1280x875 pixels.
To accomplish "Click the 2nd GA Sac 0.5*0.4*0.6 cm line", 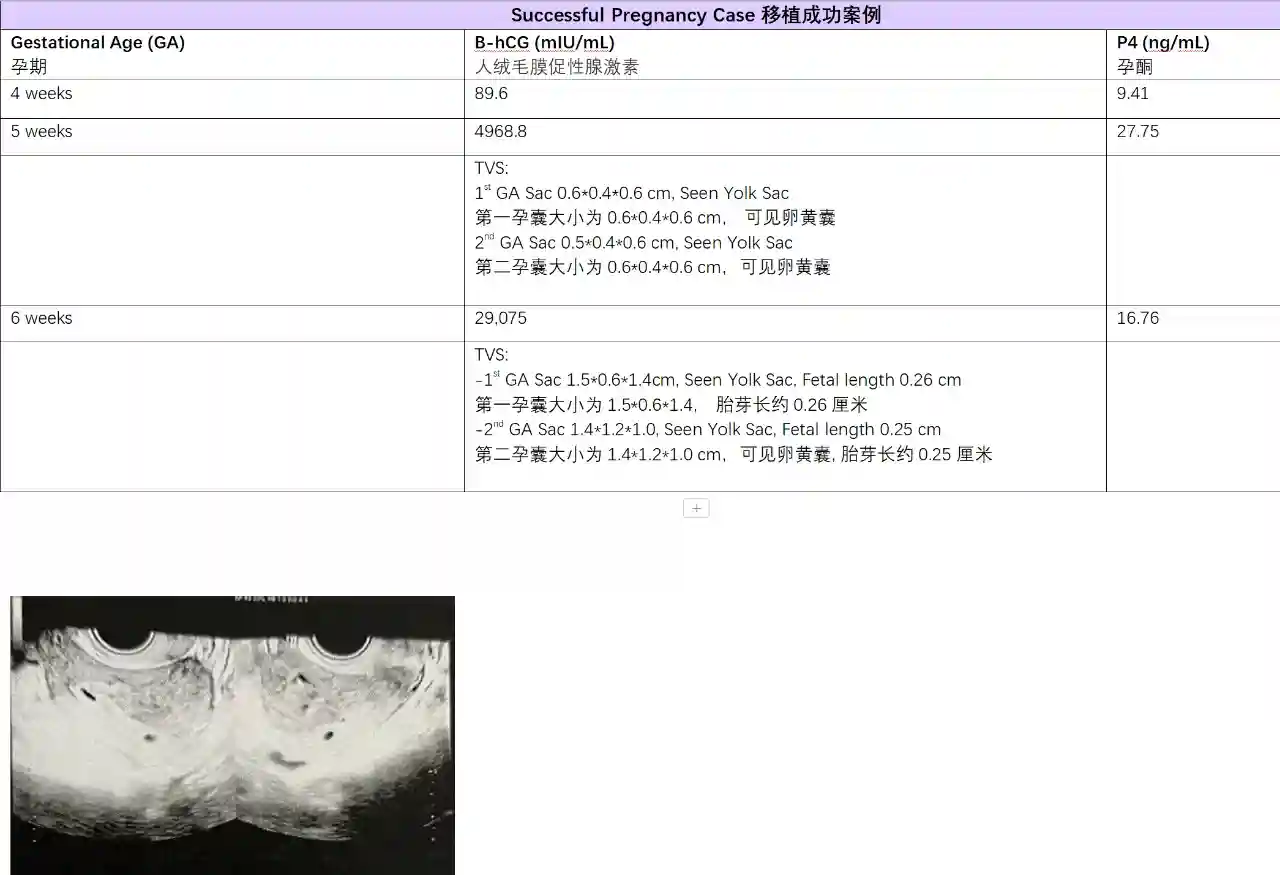I will [633, 243].
